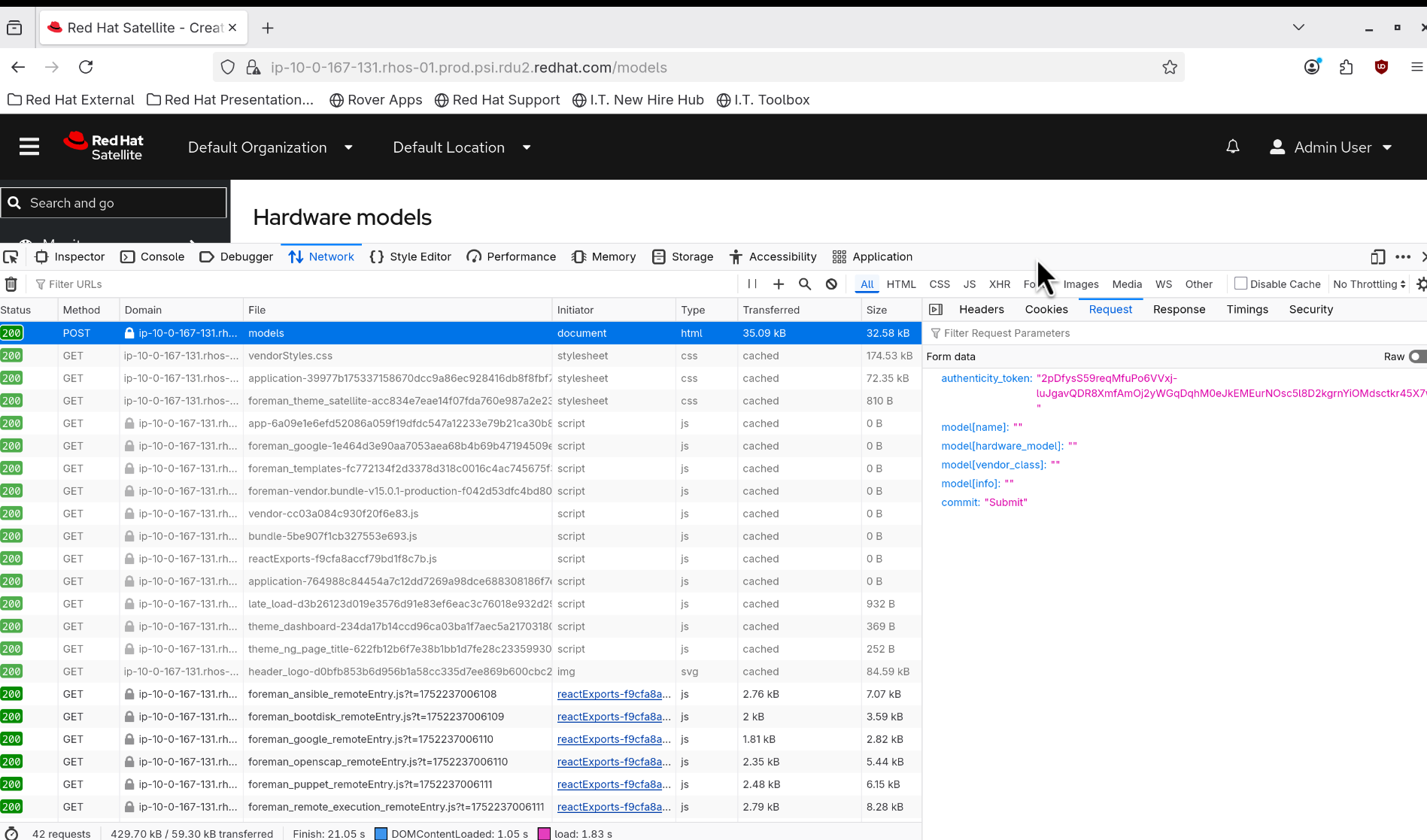Open the No Throttling dropdown
Viewport: 1427px width, 840px height.
(1369, 284)
